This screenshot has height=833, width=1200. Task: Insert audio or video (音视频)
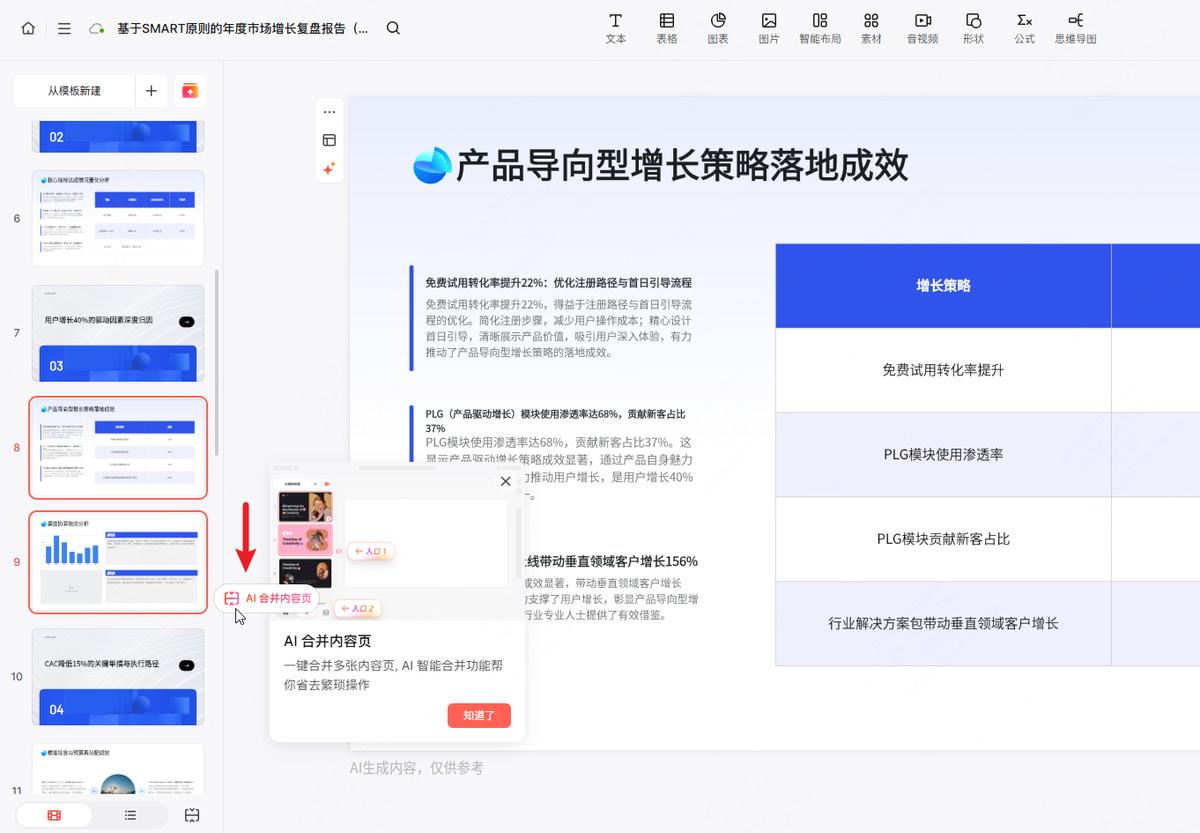click(x=922, y=29)
